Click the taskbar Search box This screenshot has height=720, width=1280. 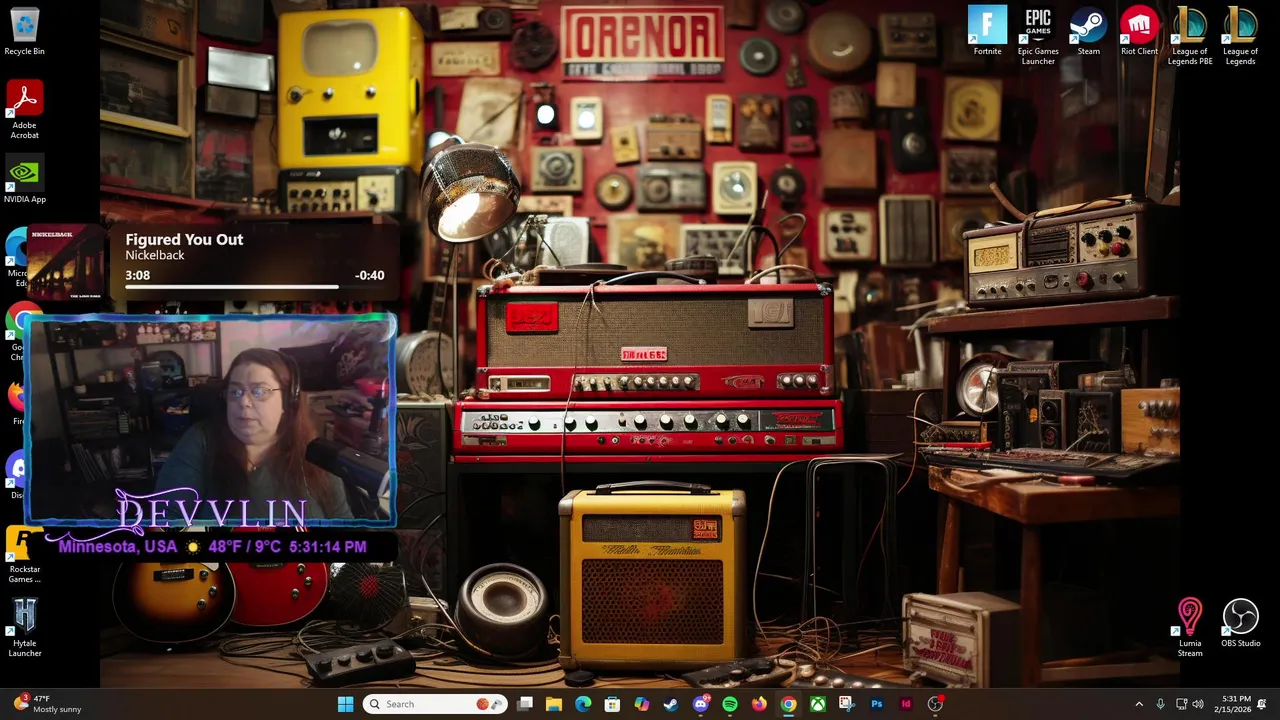435,704
